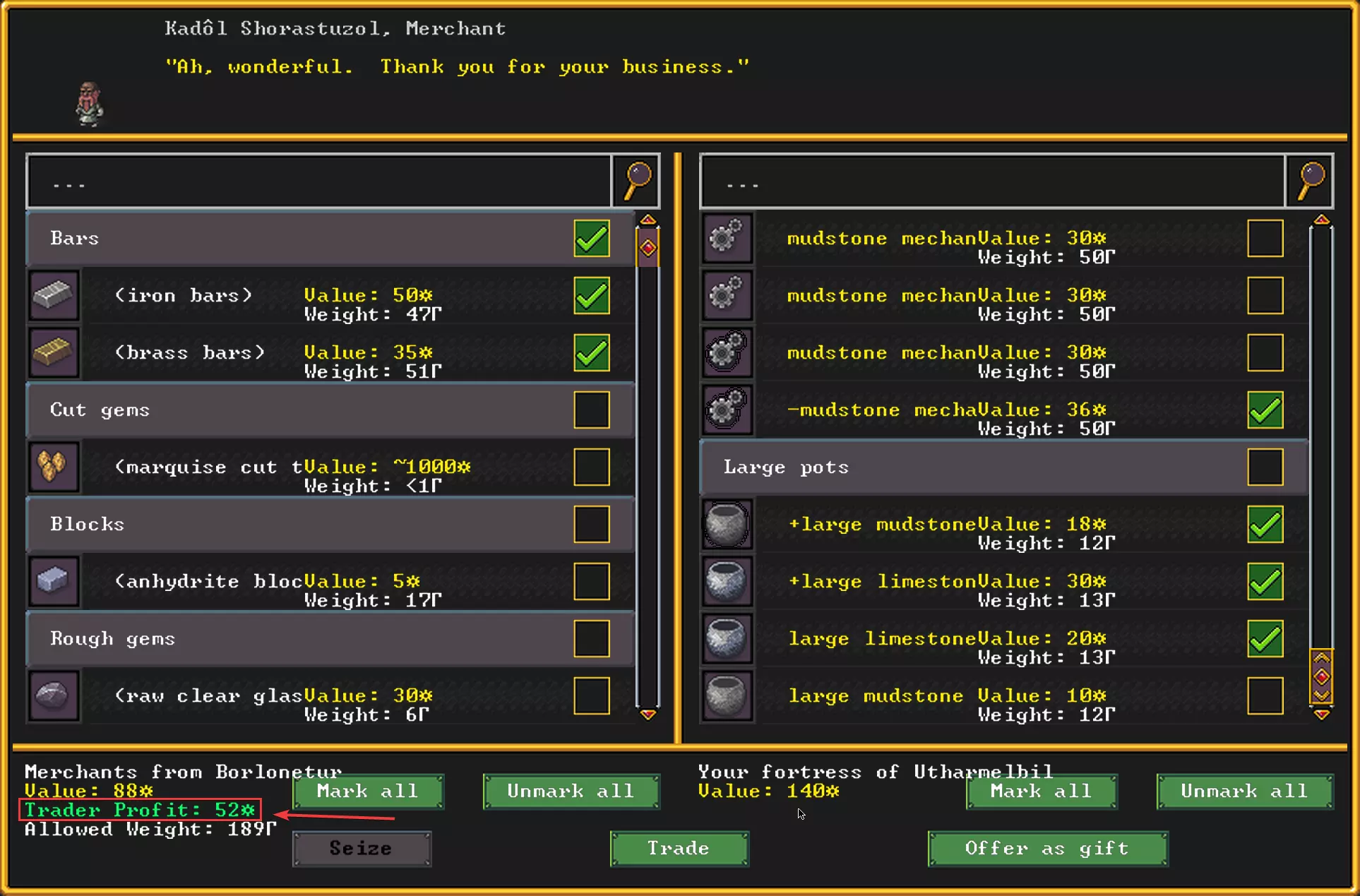This screenshot has height=896, width=1360.
Task: Click the anhydrite block item icon
Action: [x=54, y=581]
